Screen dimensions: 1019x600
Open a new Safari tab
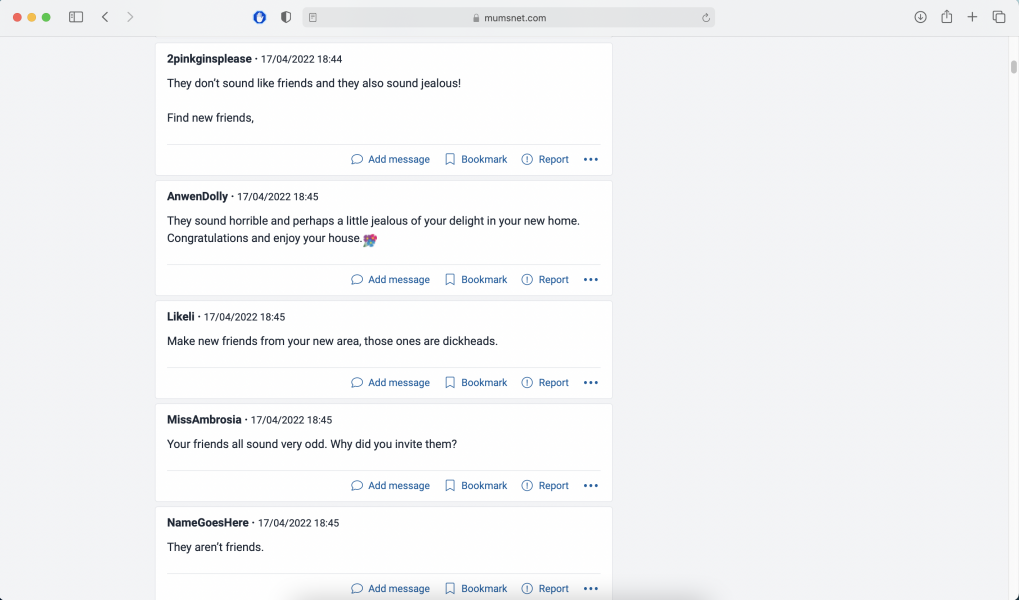972,17
